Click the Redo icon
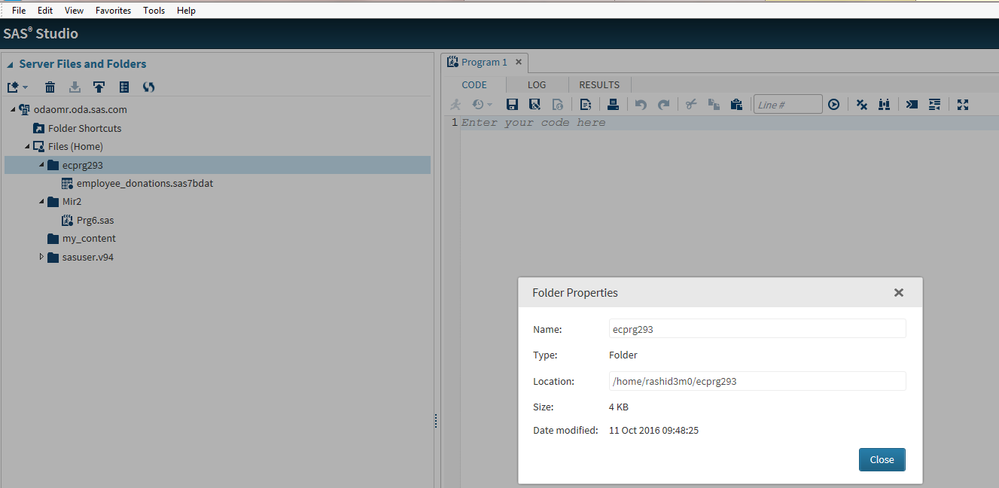 coord(664,104)
